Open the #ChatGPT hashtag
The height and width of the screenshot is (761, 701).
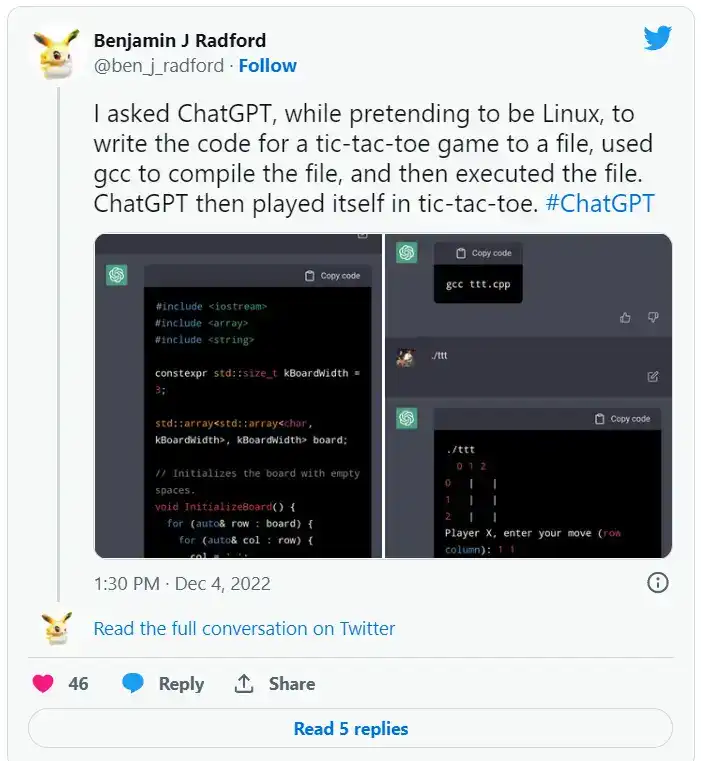click(x=599, y=204)
